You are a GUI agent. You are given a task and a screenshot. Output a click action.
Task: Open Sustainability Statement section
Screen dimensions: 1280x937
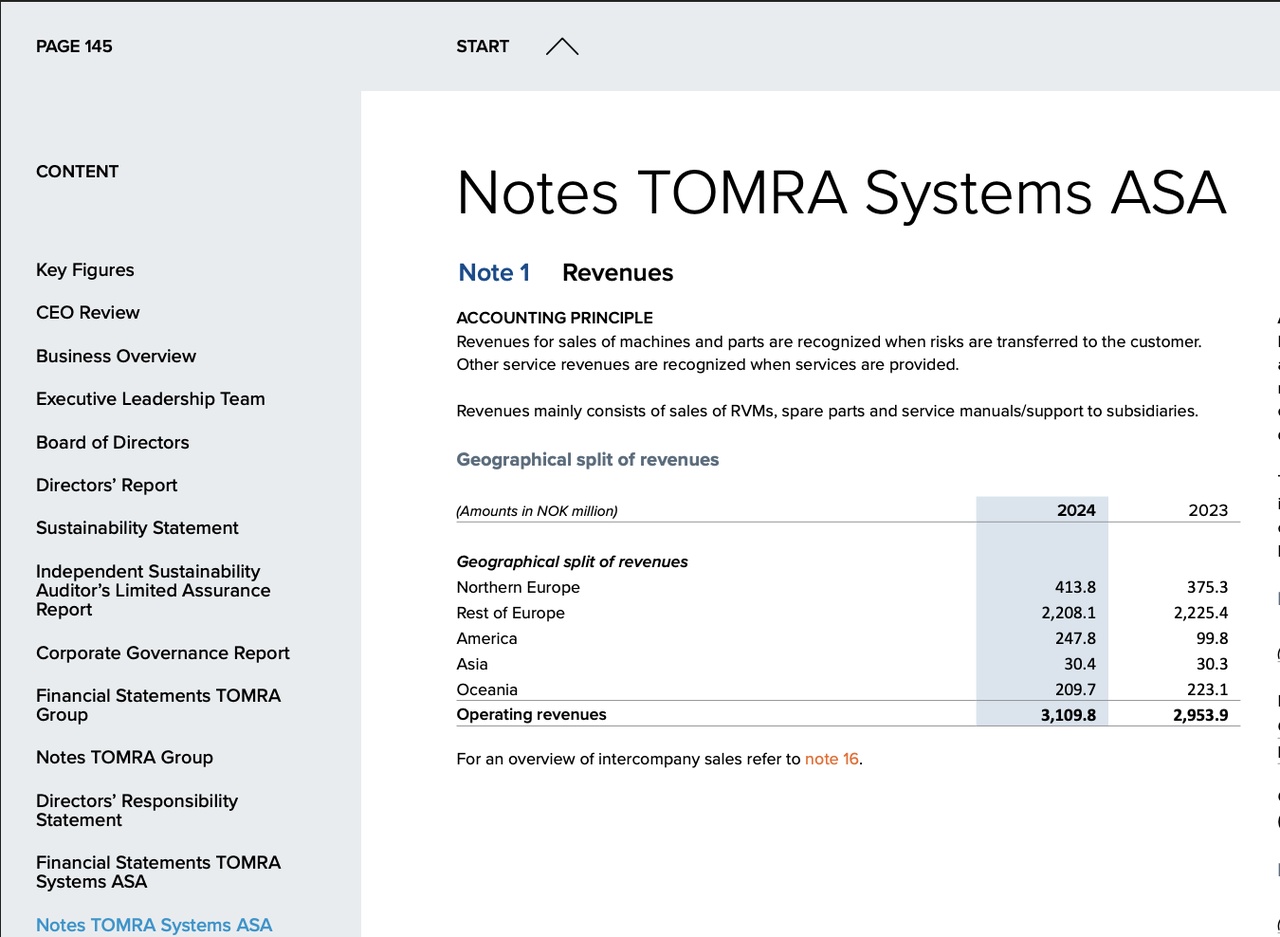(x=137, y=528)
